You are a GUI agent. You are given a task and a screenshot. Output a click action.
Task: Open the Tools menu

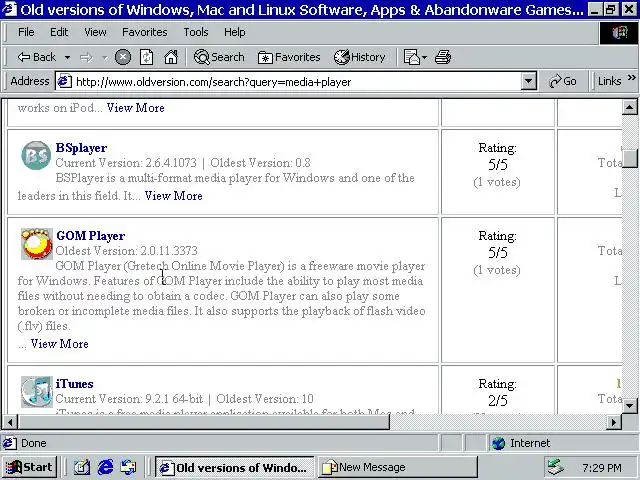coord(196,32)
